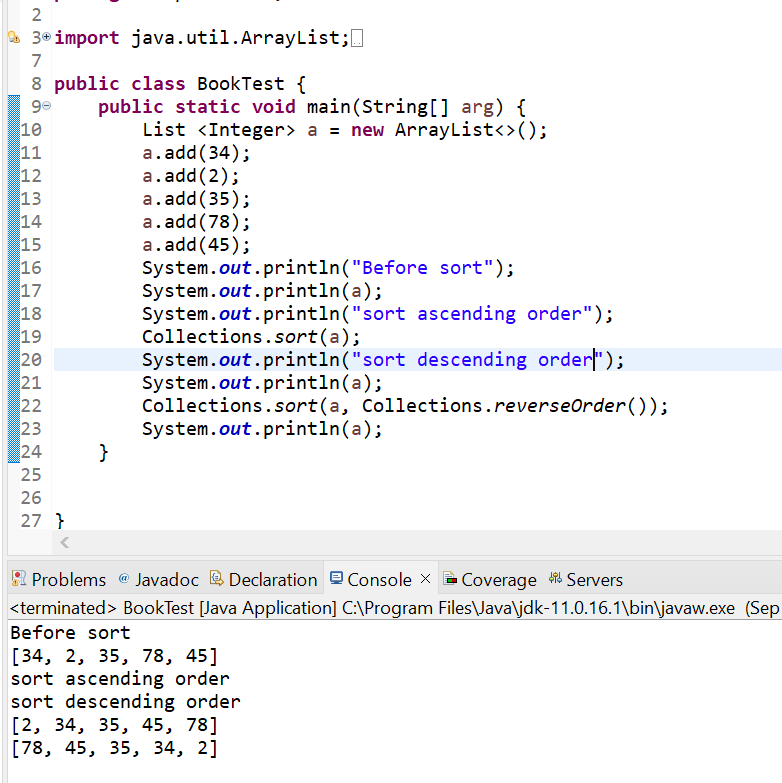The width and height of the screenshot is (782, 783).
Task: Click the terminated BookTest launch description
Action: click(394, 608)
